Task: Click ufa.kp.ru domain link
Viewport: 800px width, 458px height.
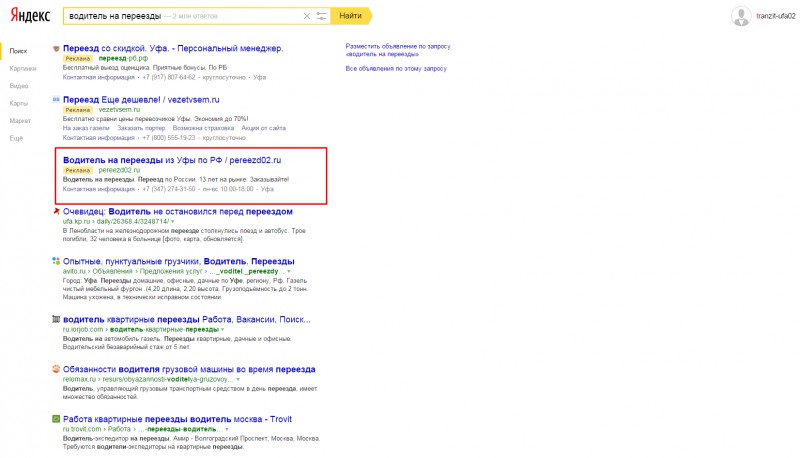Action: tap(76, 221)
